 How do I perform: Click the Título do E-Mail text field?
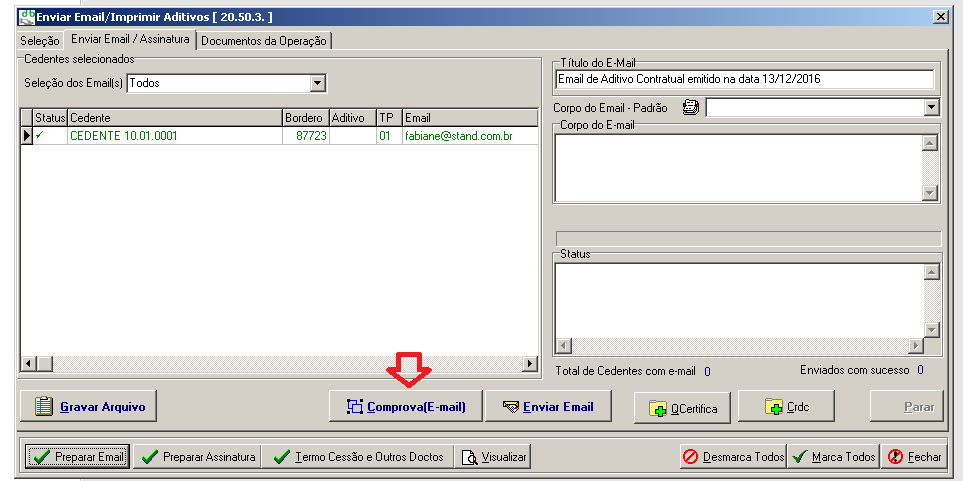click(x=745, y=79)
